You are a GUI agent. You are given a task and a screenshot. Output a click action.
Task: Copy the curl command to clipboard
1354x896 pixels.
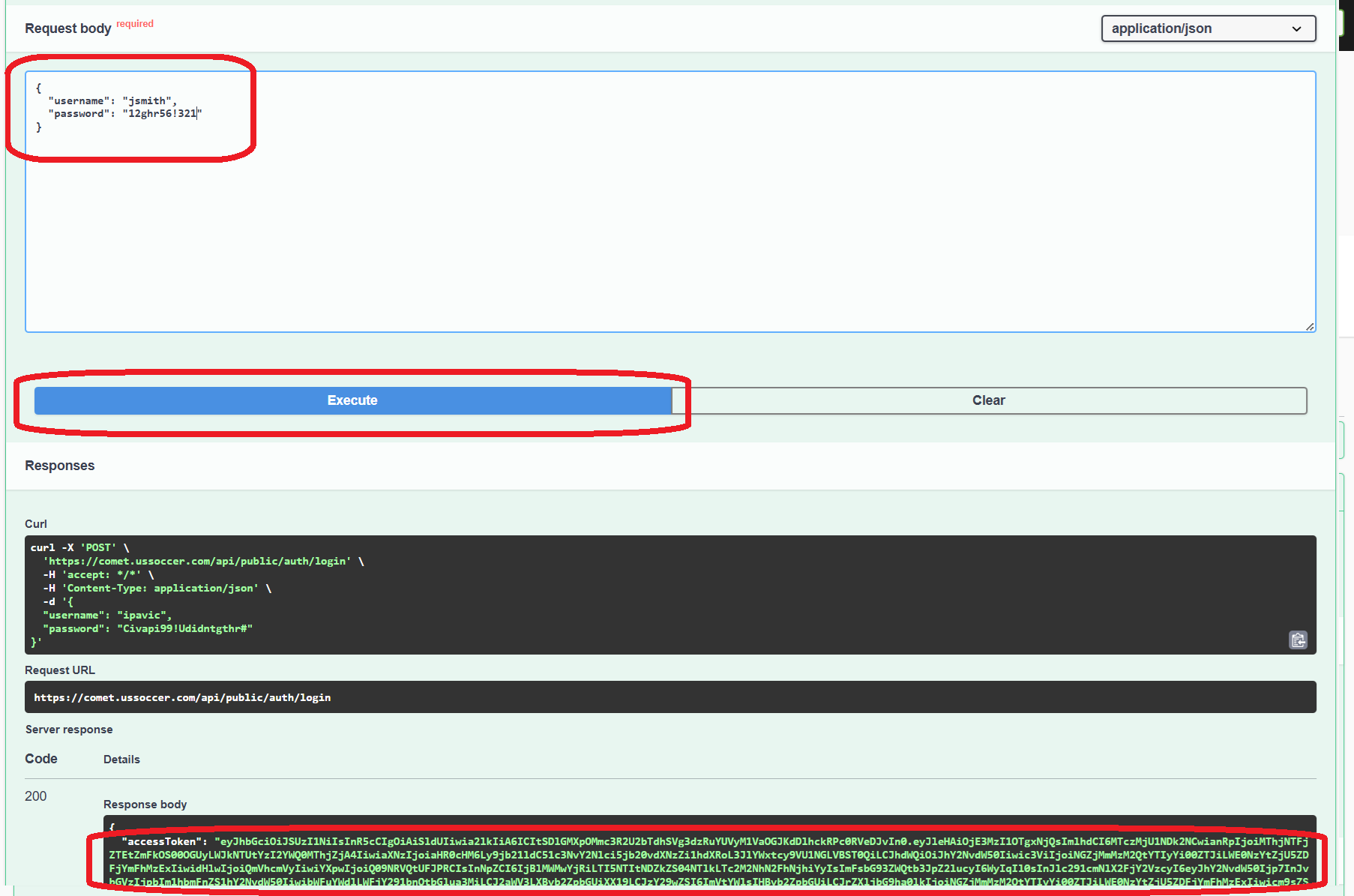click(x=1298, y=640)
